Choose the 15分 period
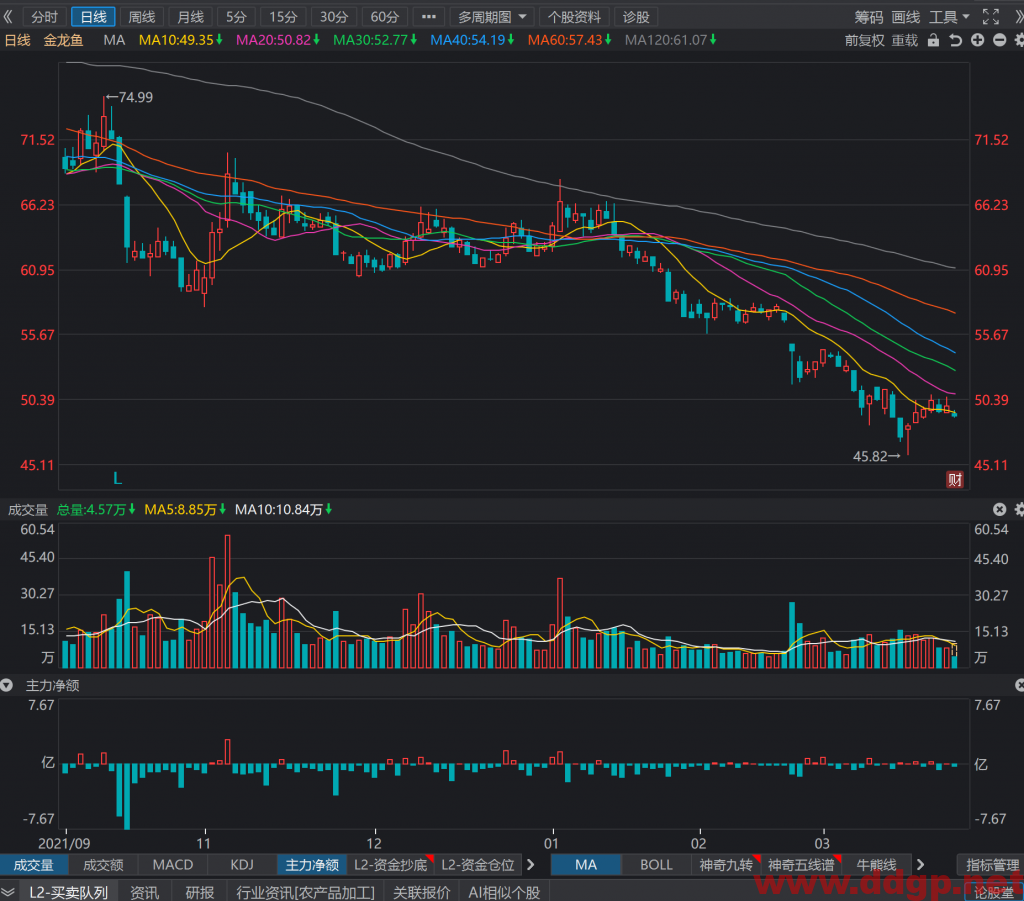This screenshot has height=901, width=1024. (283, 17)
